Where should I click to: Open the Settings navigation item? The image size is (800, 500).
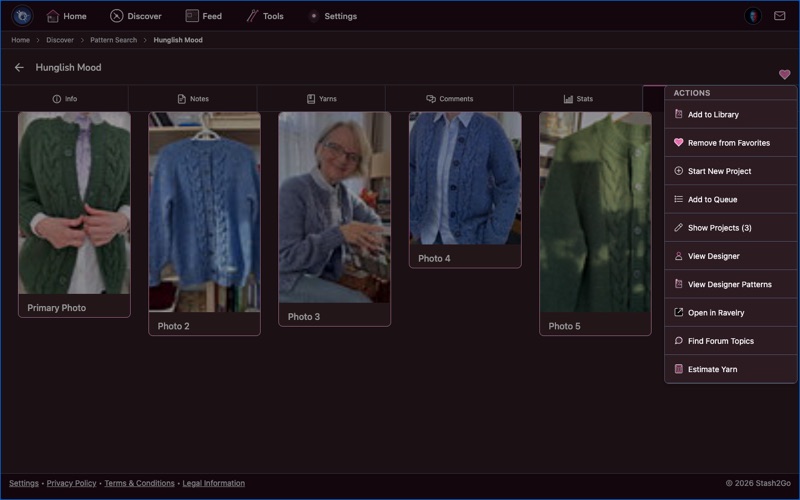click(x=333, y=16)
